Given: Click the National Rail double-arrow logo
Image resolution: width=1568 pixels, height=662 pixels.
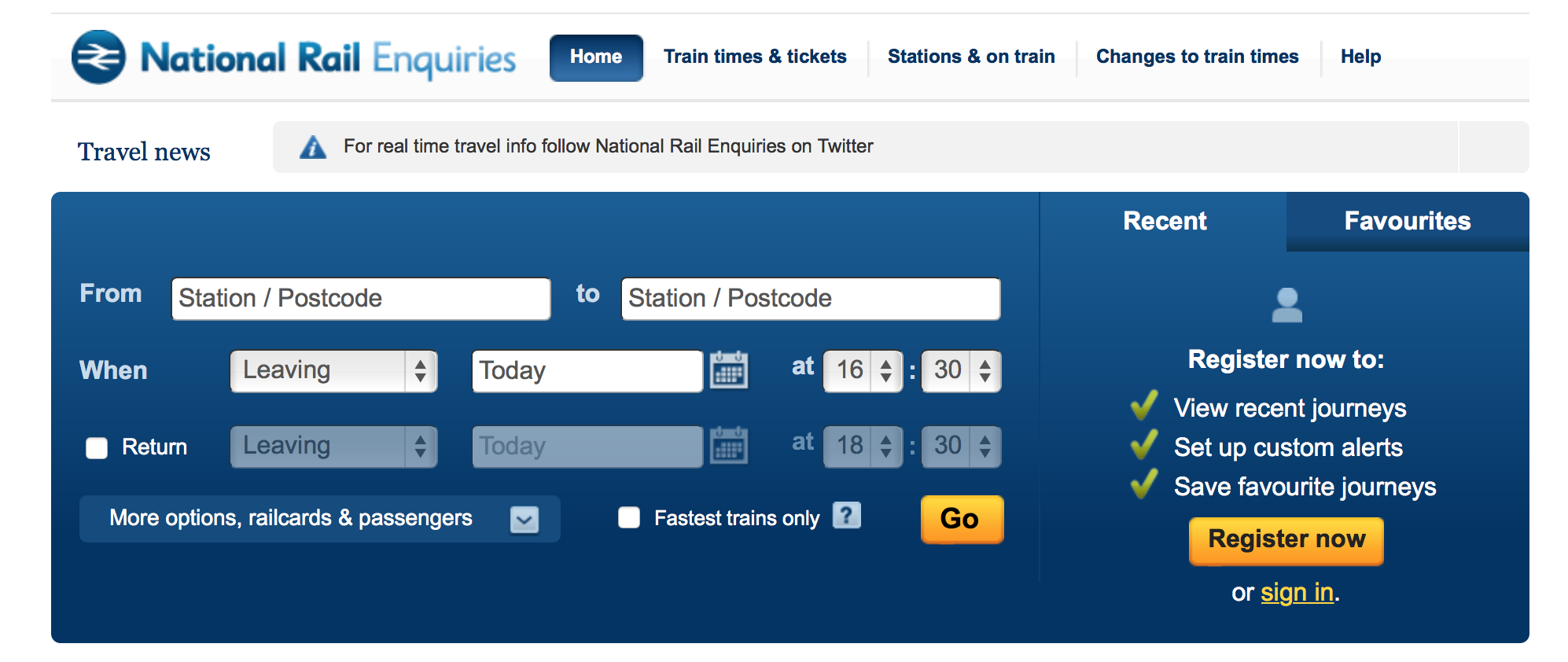Looking at the screenshot, I should 98,57.
